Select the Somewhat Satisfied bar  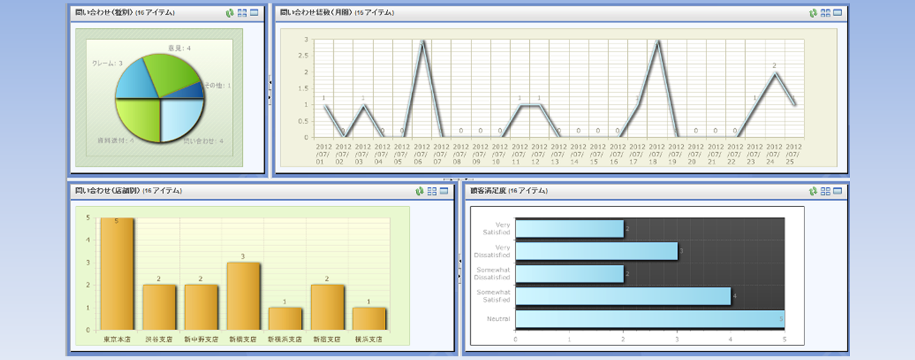(x=623, y=296)
